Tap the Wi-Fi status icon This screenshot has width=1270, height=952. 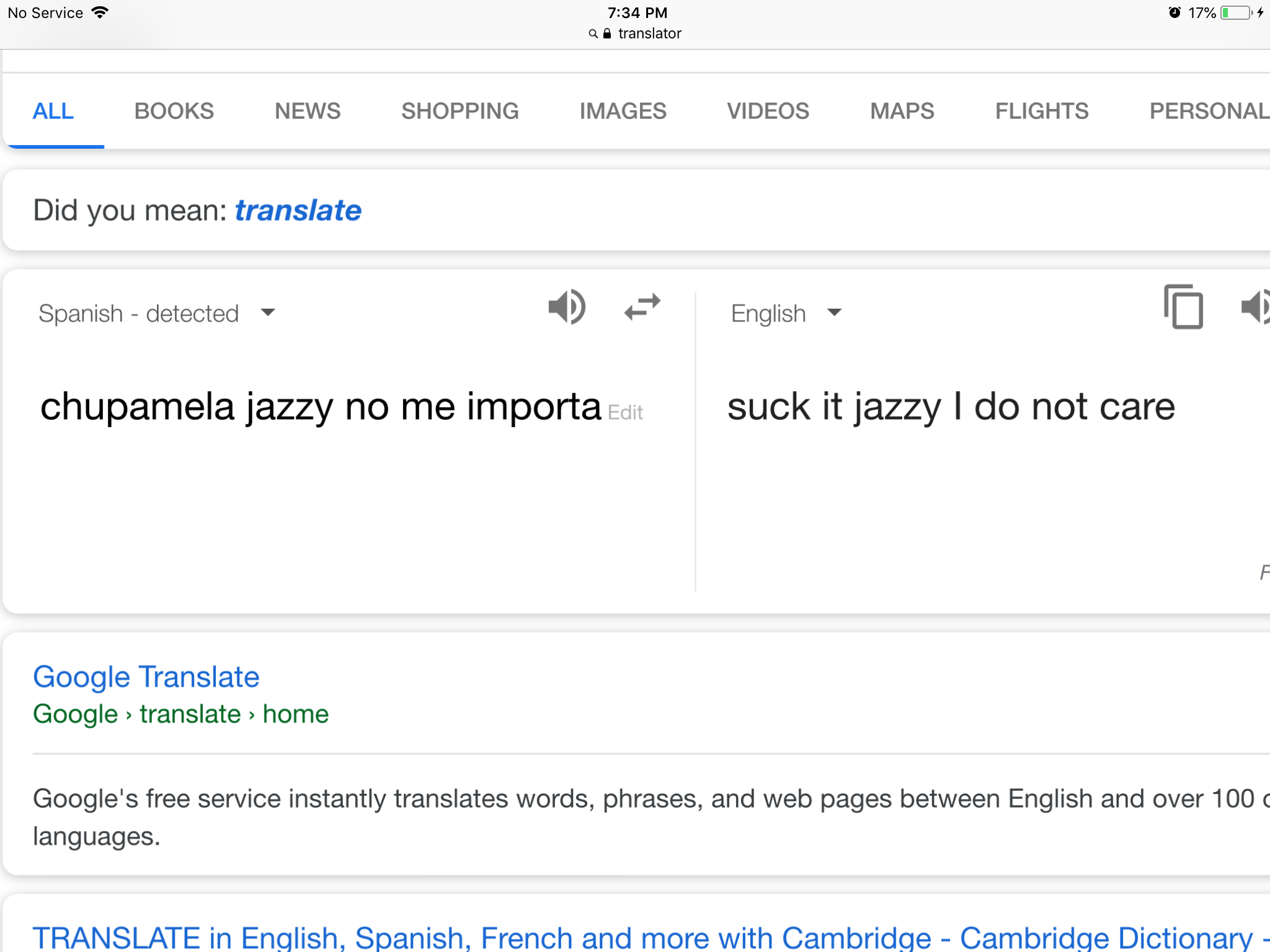click(99, 12)
